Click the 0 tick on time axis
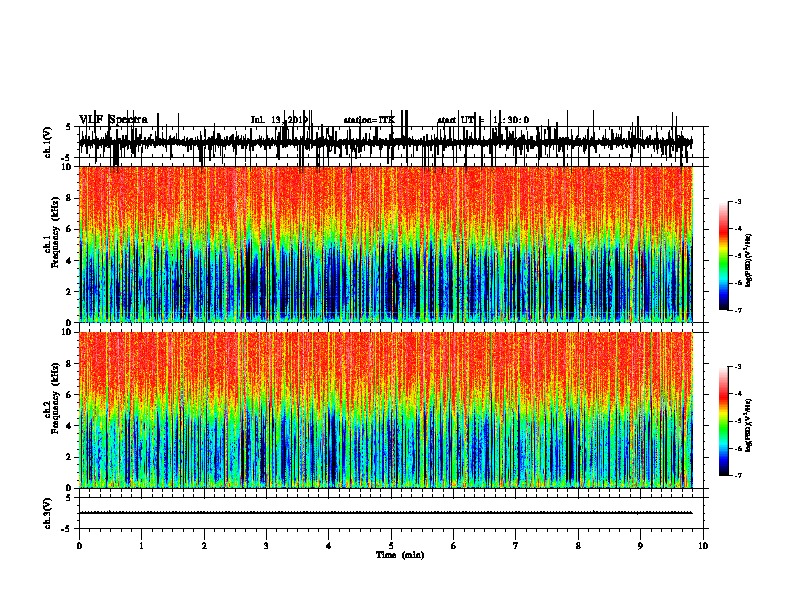792x612 pixels. [79, 546]
